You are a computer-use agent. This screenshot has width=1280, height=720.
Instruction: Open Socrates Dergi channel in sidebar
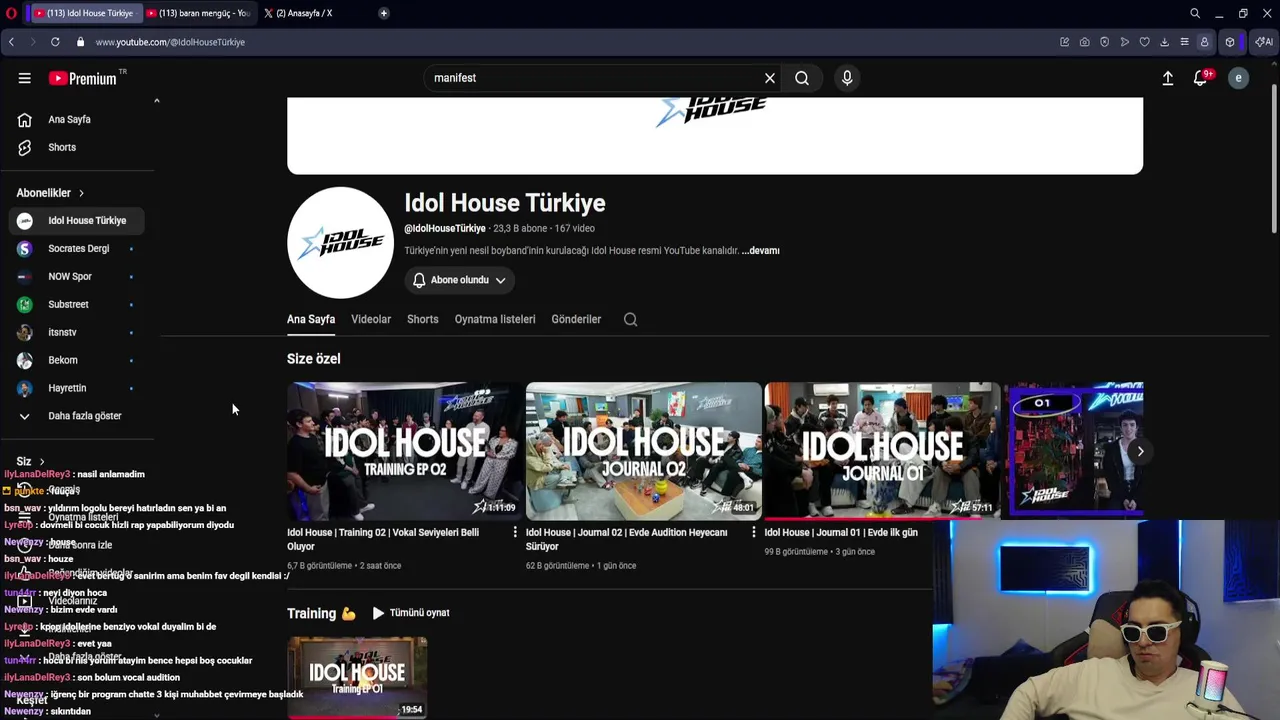point(76,249)
